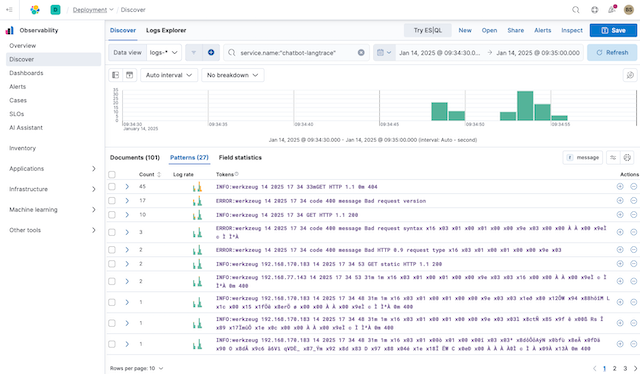Image resolution: width=640 pixels, height=374 pixels.
Task: Go to page 2 of patterns
Action: pos(614,368)
